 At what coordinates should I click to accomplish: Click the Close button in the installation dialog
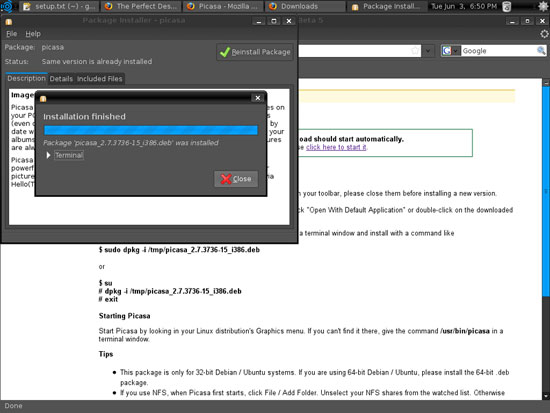click(x=236, y=179)
